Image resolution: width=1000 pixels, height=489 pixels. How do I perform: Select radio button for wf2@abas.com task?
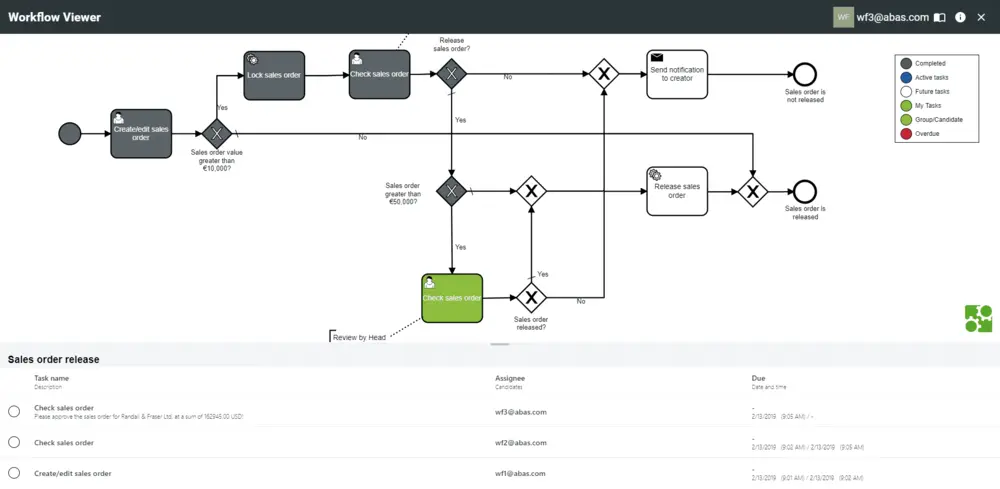(14, 442)
